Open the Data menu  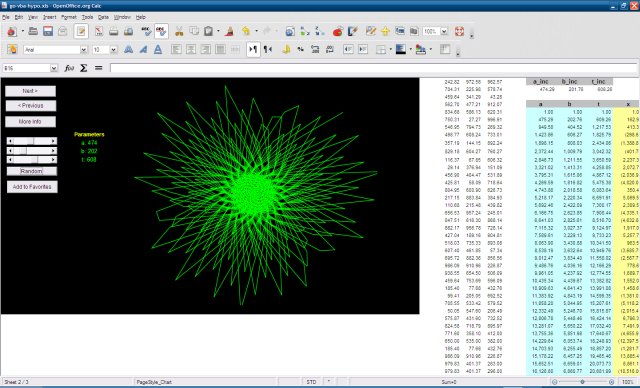coord(103,17)
